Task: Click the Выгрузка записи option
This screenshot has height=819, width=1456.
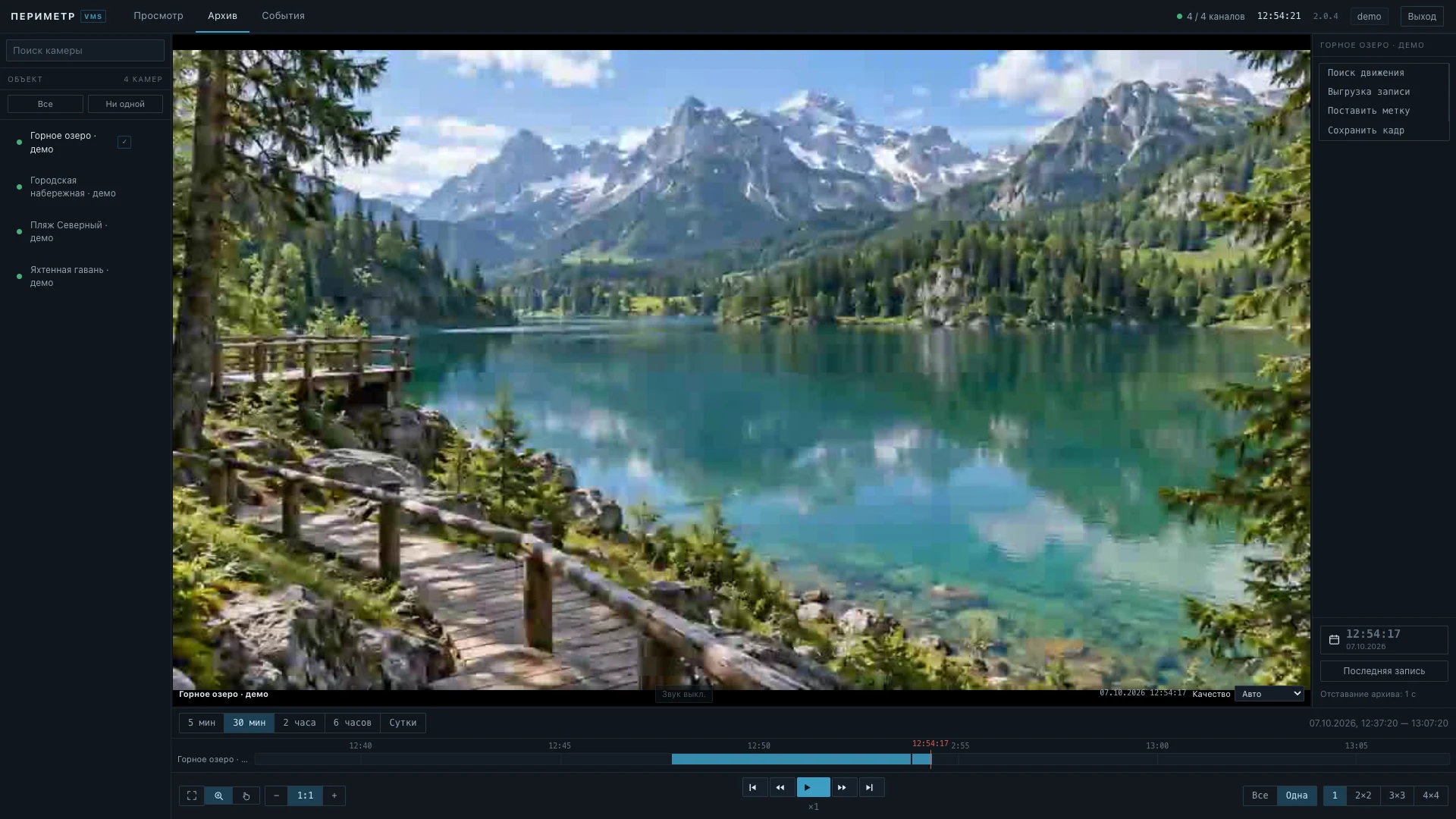Action: tap(1369, 92)
